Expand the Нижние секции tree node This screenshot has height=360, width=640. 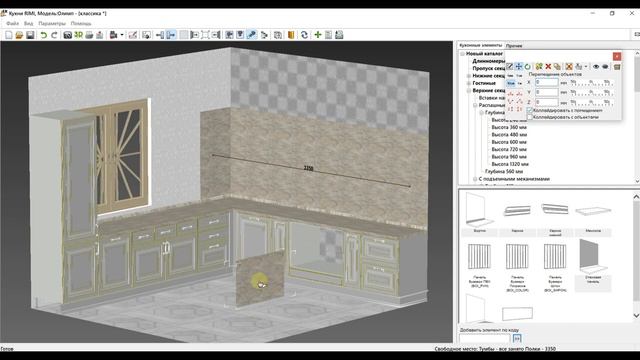[x=469, y=76]
